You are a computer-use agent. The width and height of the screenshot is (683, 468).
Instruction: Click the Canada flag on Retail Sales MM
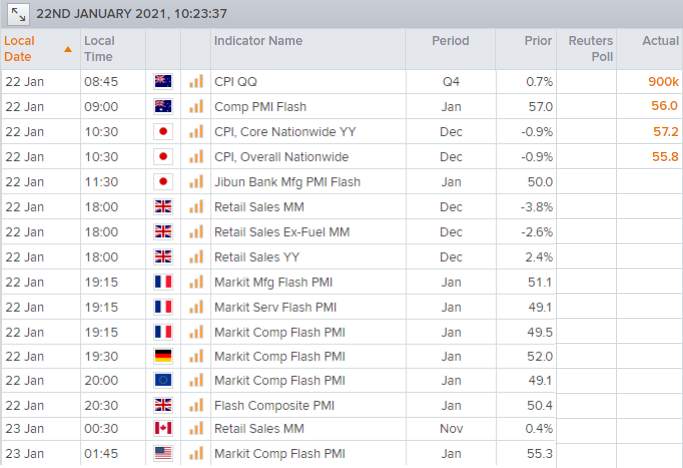[163, 428]
